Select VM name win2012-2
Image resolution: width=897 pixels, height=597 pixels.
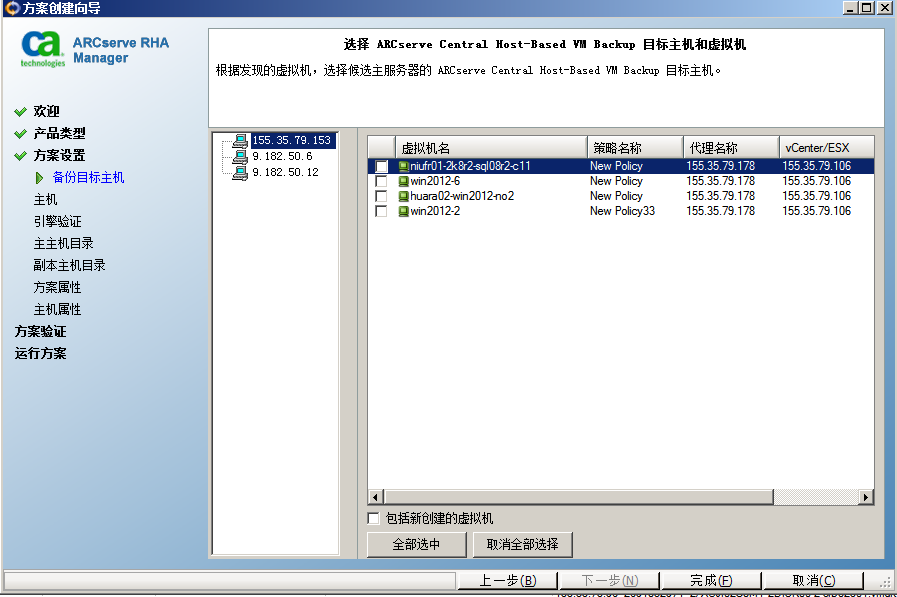tap(435, 211)
